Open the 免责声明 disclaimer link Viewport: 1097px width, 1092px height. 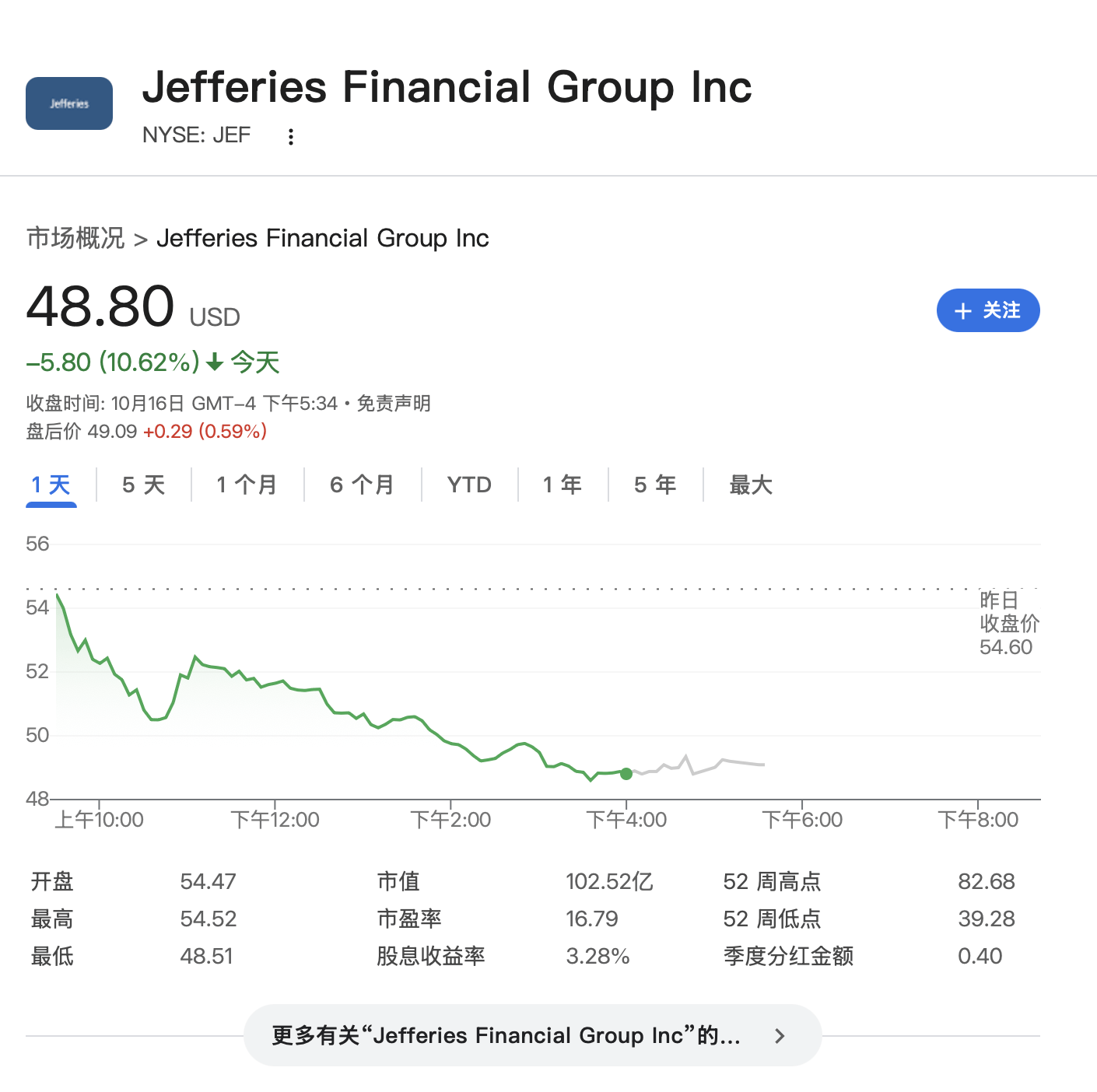394,404
